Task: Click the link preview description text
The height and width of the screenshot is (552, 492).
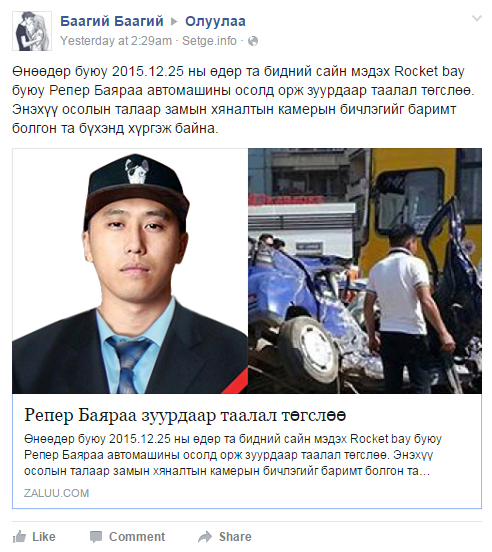Action: pos(233,455)
